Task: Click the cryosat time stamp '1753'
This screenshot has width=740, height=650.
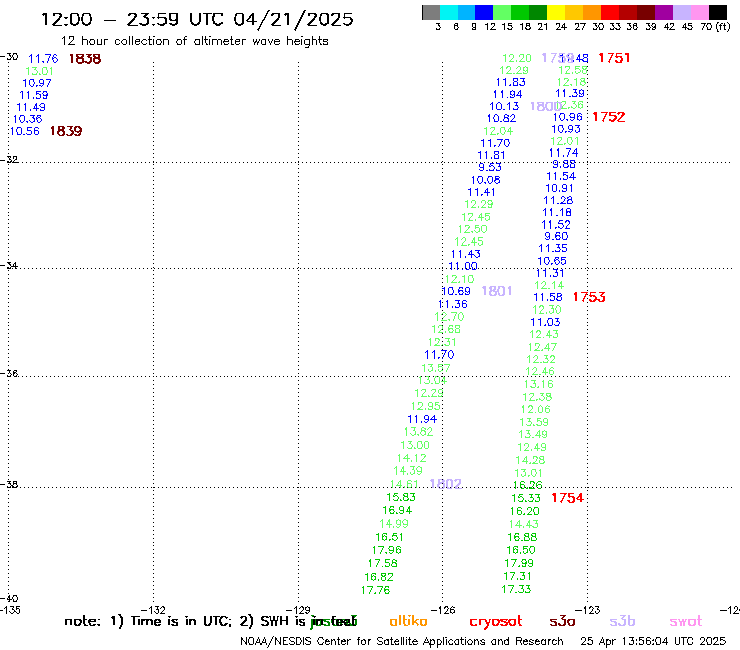Action: (589, 297)
